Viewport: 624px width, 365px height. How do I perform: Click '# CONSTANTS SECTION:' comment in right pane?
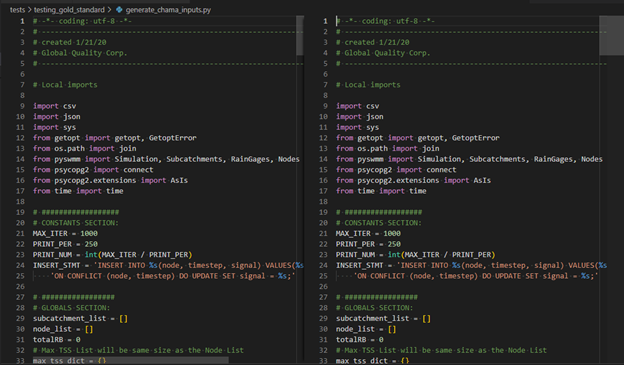pyautogui.click(x=378, y=223)
